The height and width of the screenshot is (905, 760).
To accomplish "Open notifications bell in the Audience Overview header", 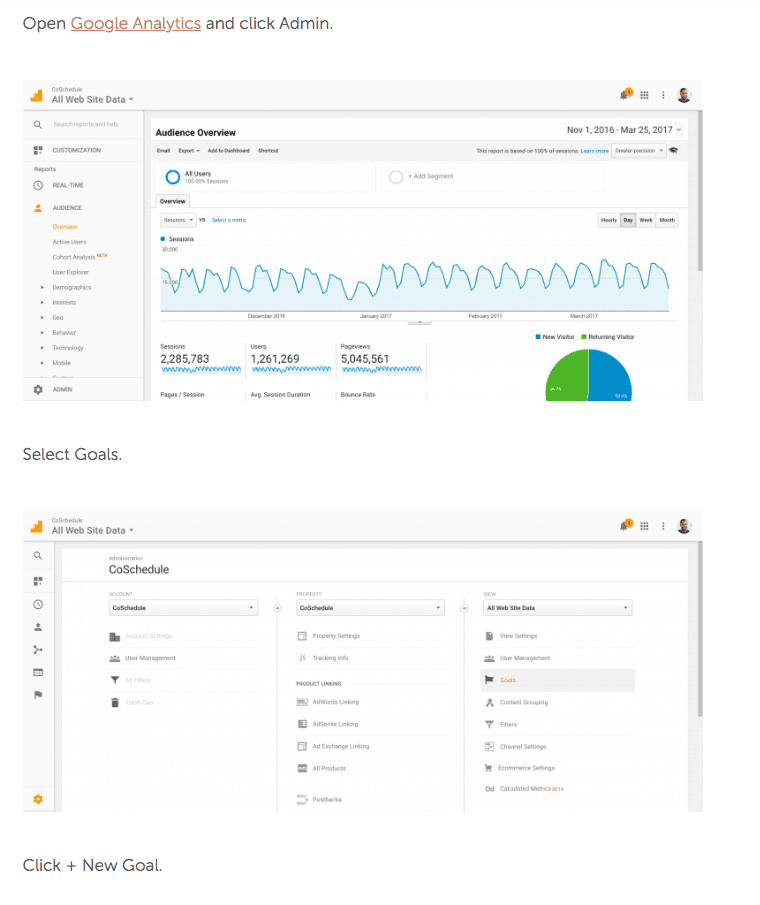I will 627,95.
